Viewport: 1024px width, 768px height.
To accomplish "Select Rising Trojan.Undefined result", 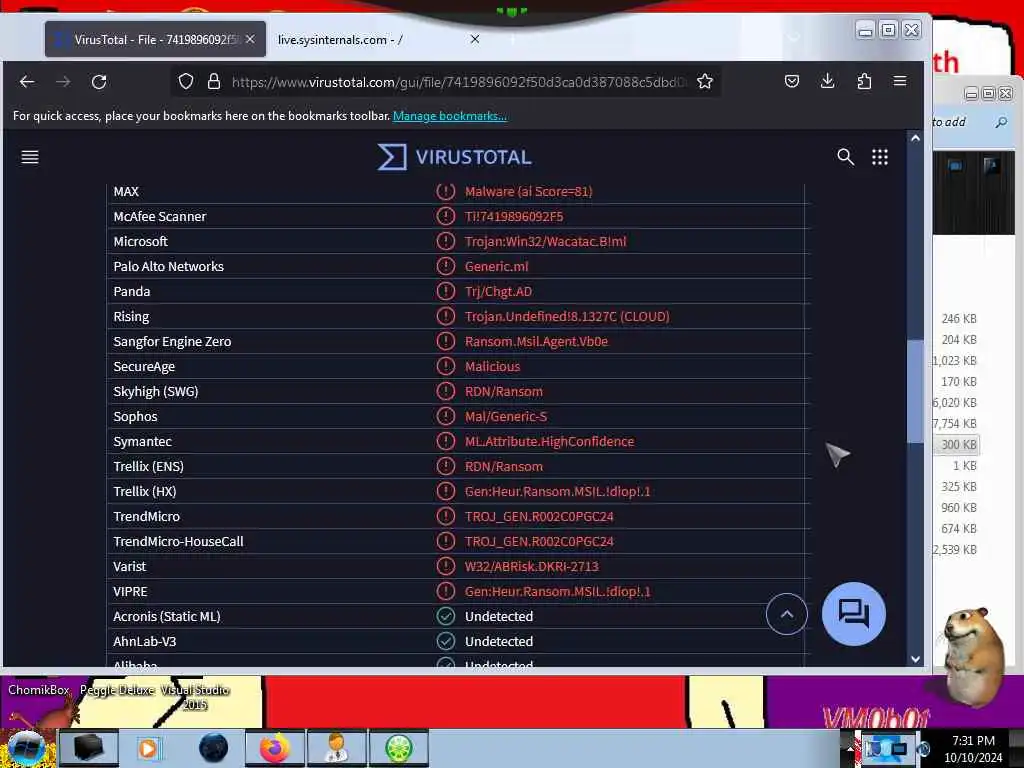I will click(567, 317).
